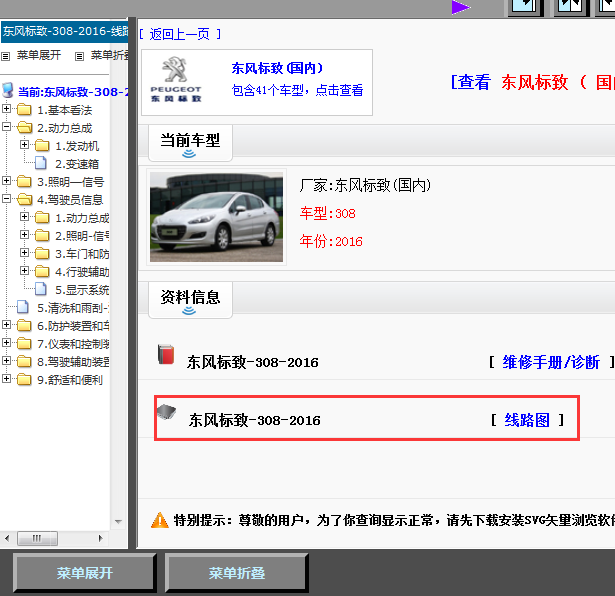Click the down arrow of tree vertical scrollbar
The height and width of the screenshot is (596, 615).
click(x=118, y=522)
